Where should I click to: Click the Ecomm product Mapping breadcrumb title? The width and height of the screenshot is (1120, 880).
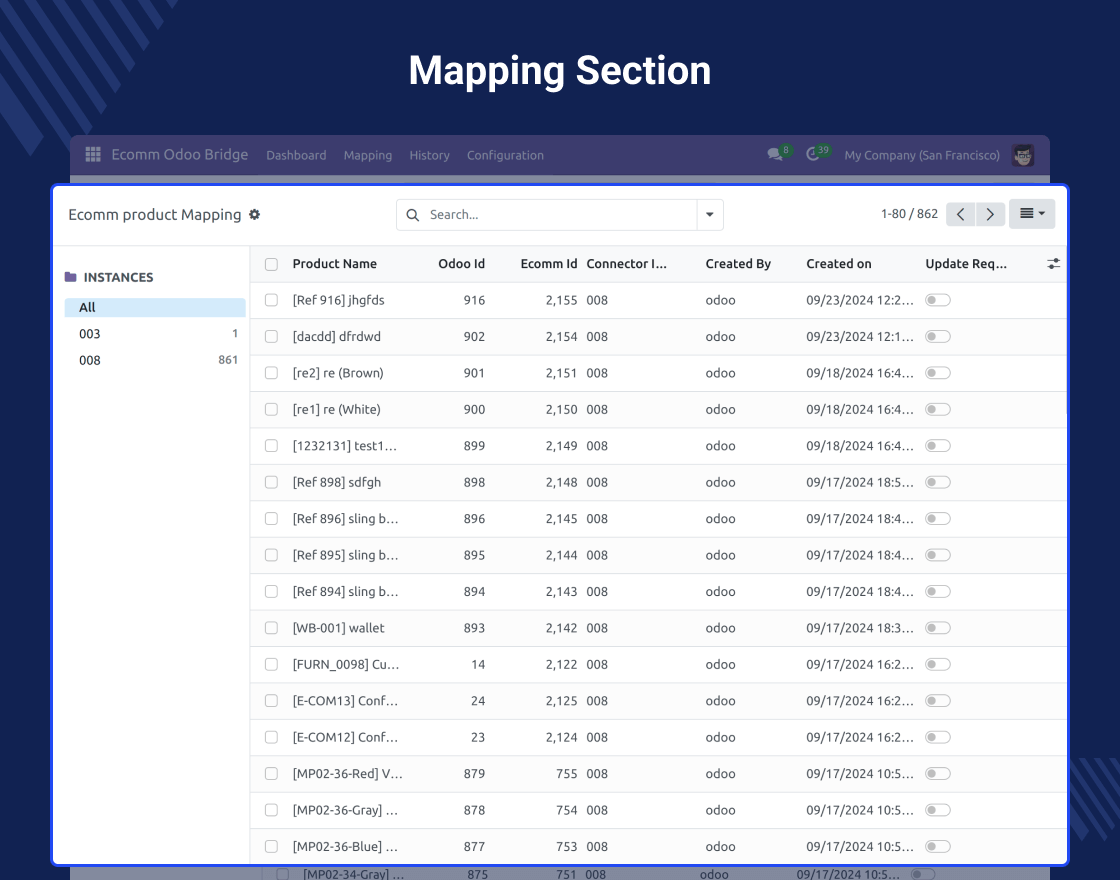point(155,214)
